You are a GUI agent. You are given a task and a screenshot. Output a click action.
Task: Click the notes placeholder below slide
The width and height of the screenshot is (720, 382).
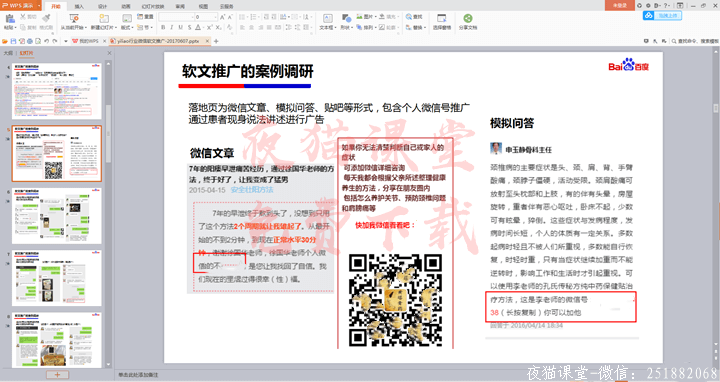(x=138, y=375)
